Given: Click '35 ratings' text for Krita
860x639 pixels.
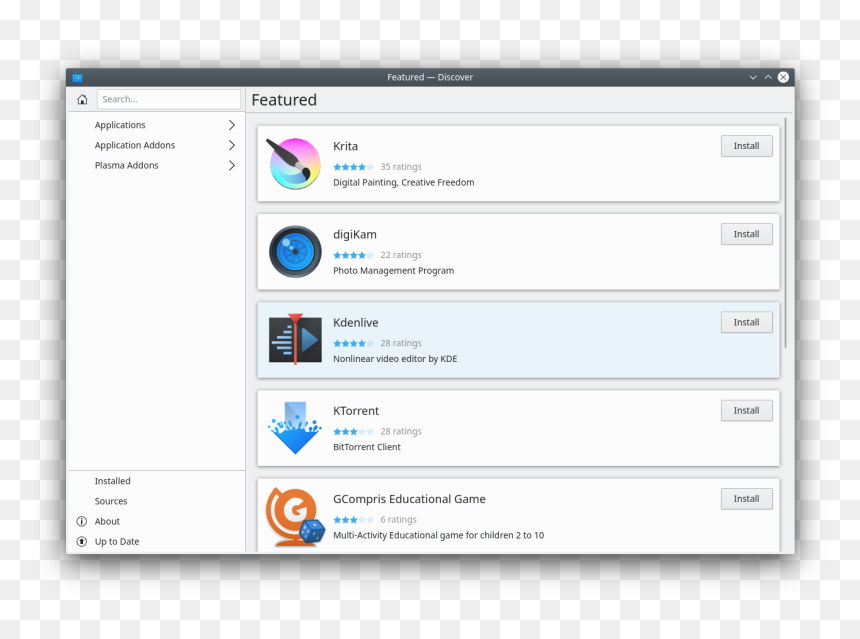Looking at the screenshot, I should 401,167.
